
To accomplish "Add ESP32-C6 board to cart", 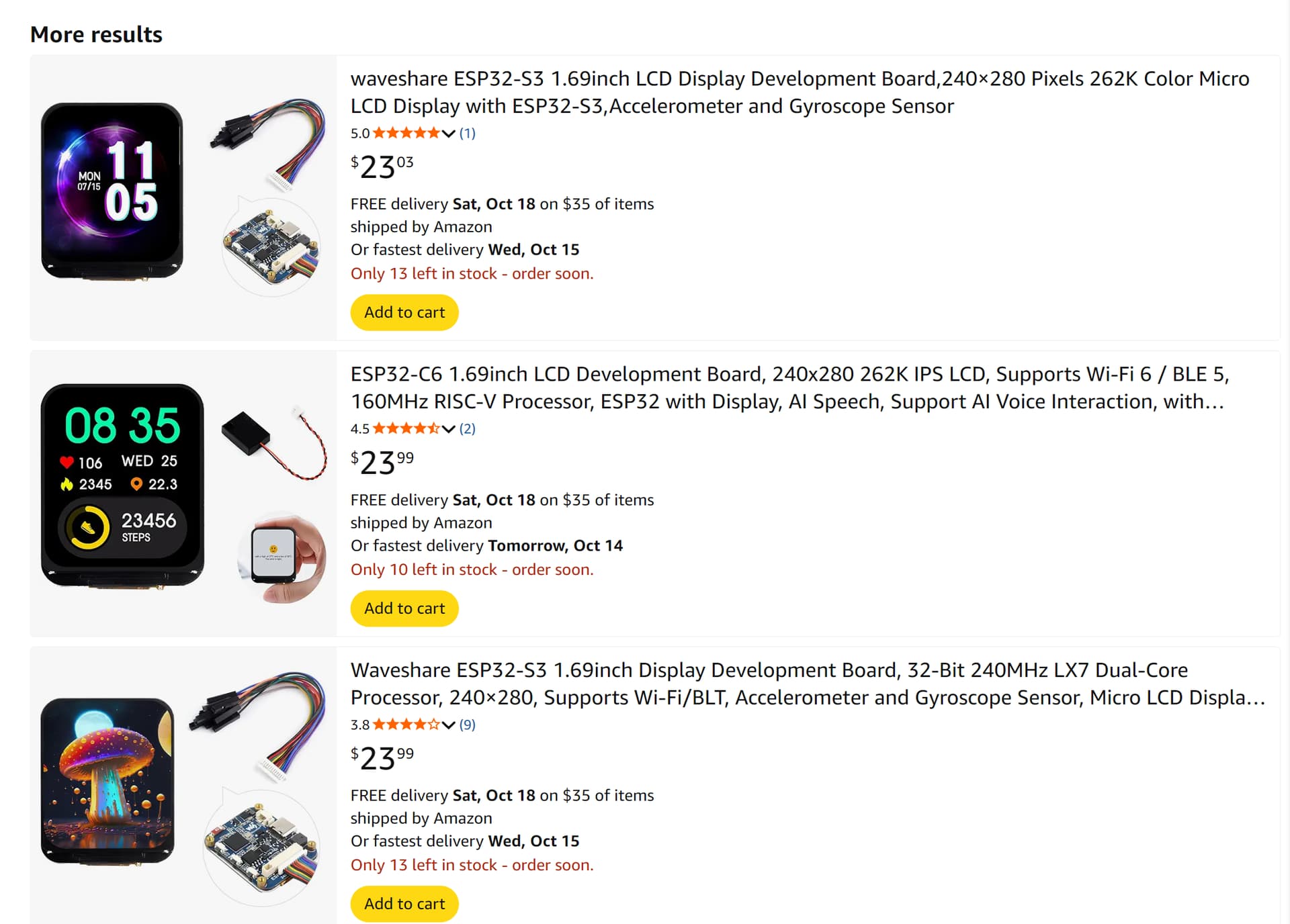I will 404,608.
